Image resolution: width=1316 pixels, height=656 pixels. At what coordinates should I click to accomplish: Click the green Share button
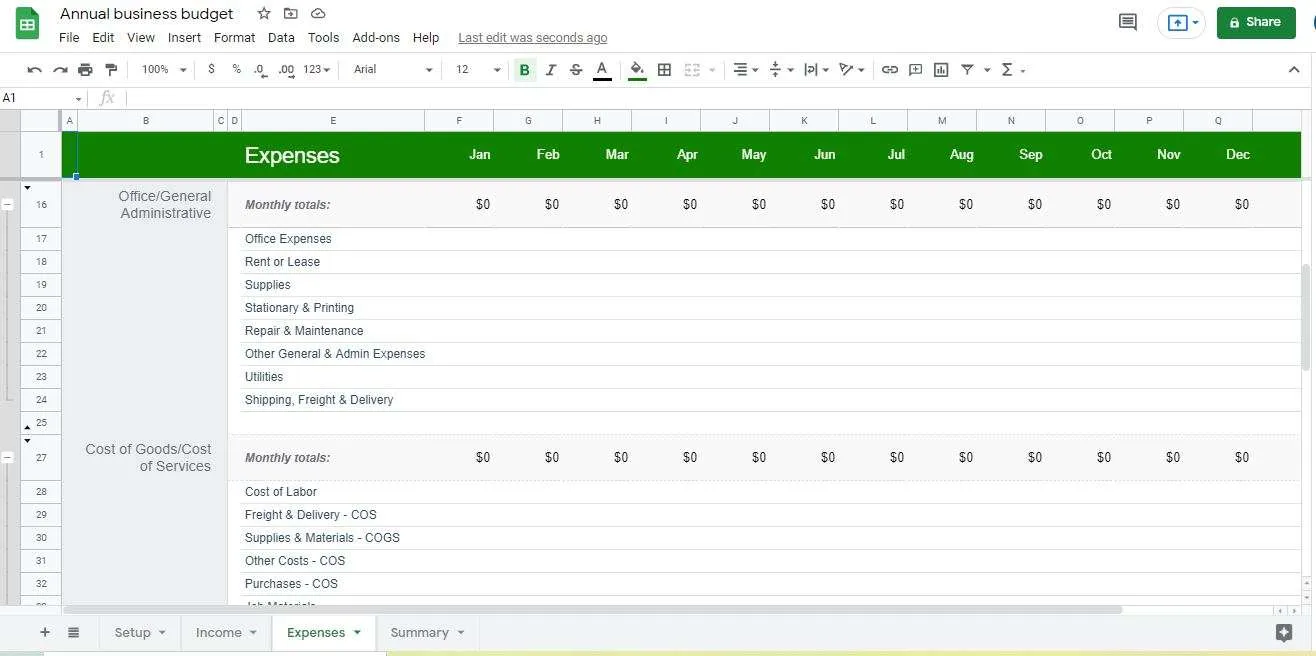pyautogui.click(x=1256, y=22)
